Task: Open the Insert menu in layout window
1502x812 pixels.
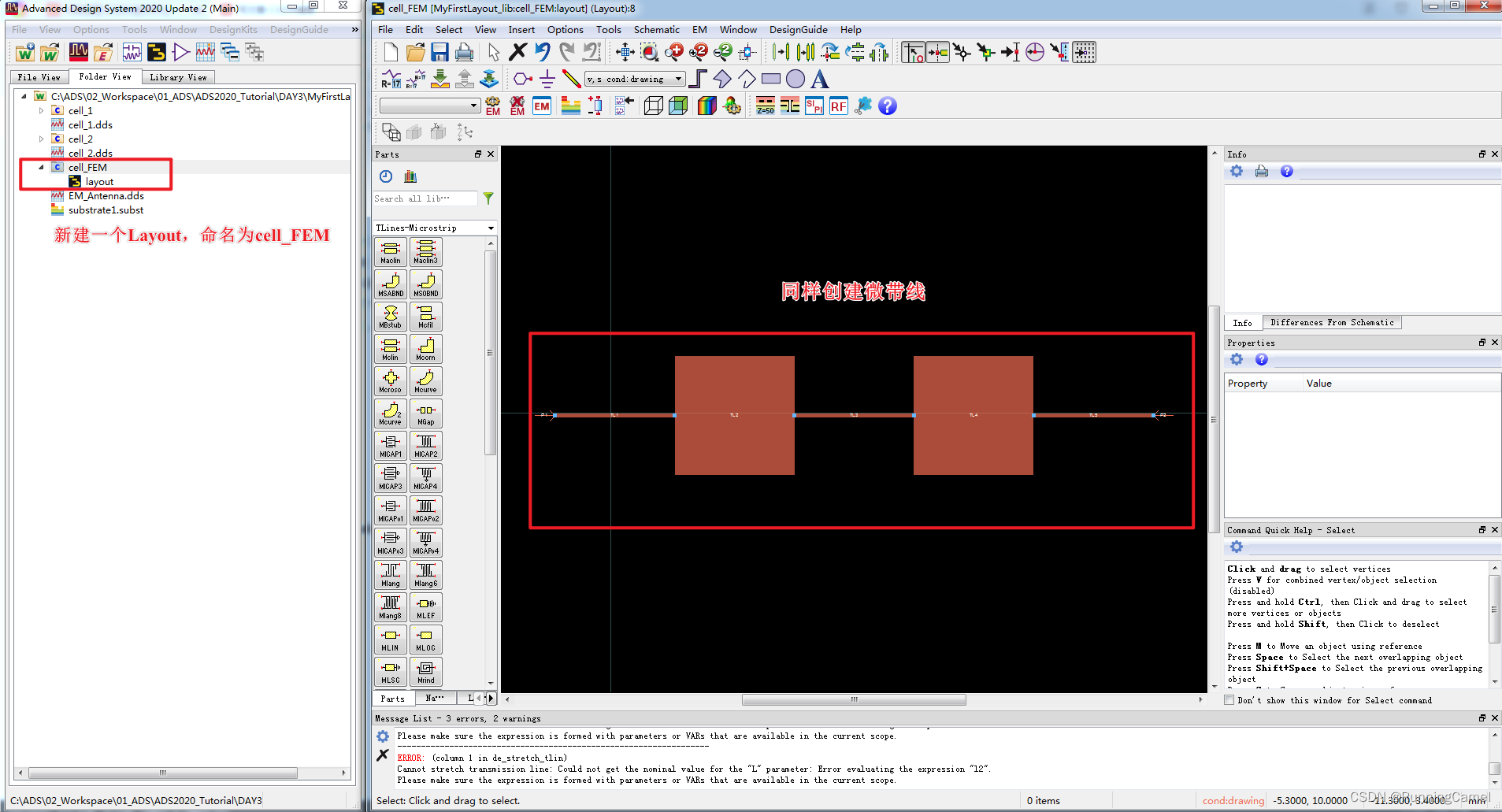Action: [x=521, y=30]
